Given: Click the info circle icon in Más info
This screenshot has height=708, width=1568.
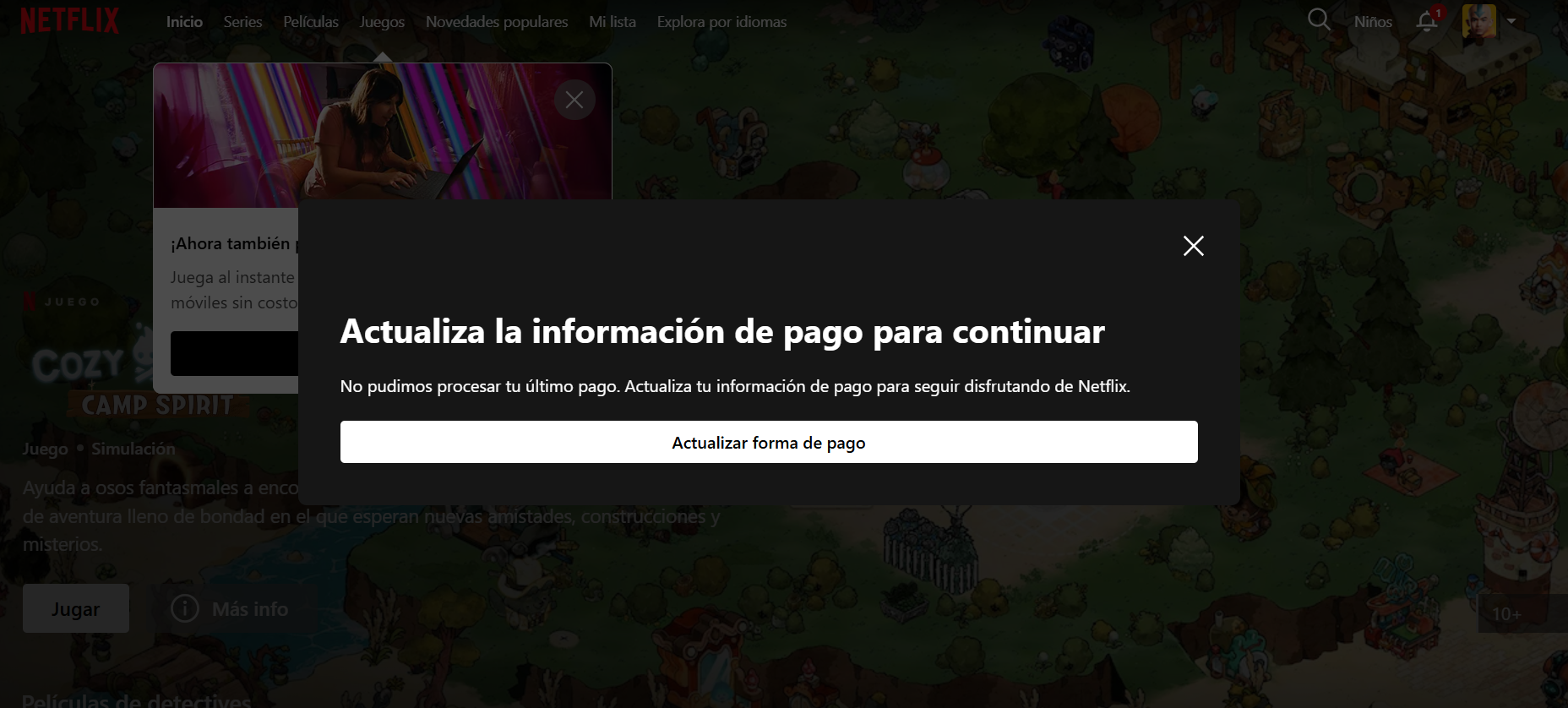Looking at the screenshot, I should [185, 608].
